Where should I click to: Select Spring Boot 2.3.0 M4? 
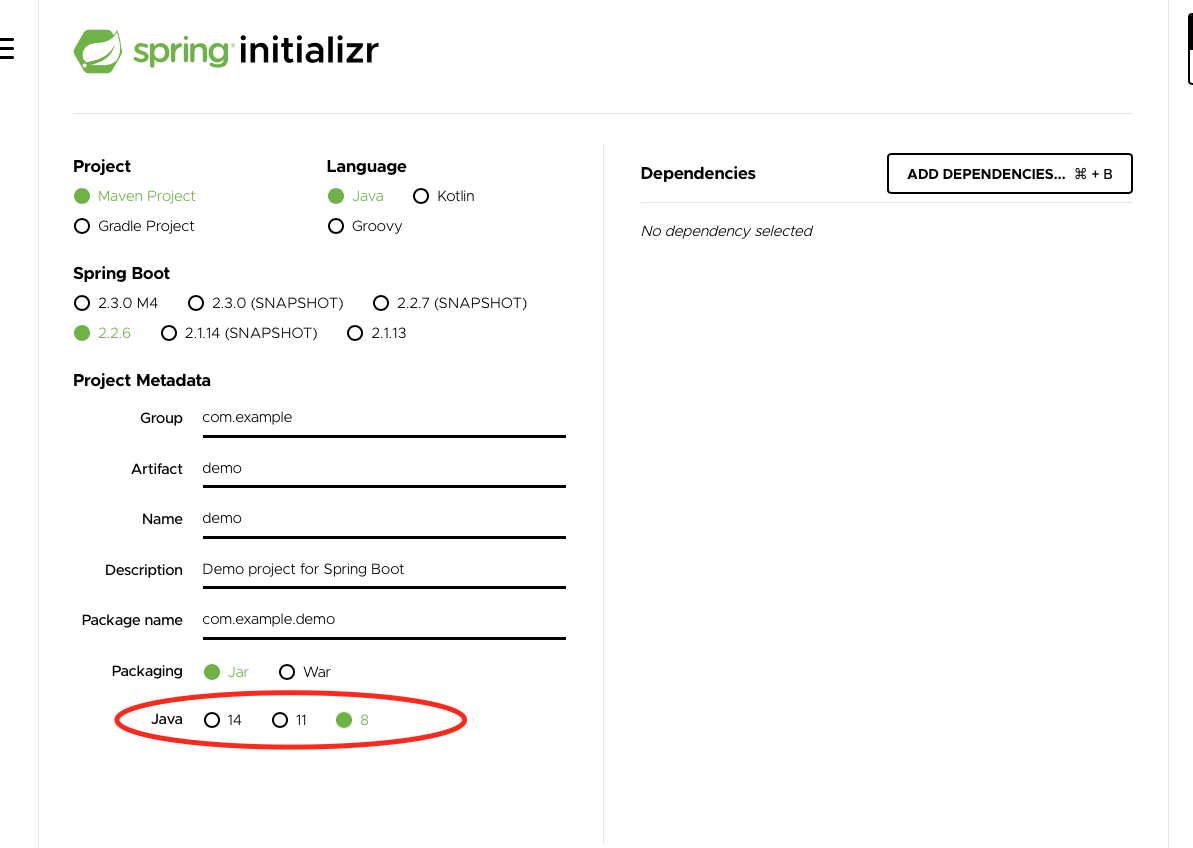click(82, 303)
